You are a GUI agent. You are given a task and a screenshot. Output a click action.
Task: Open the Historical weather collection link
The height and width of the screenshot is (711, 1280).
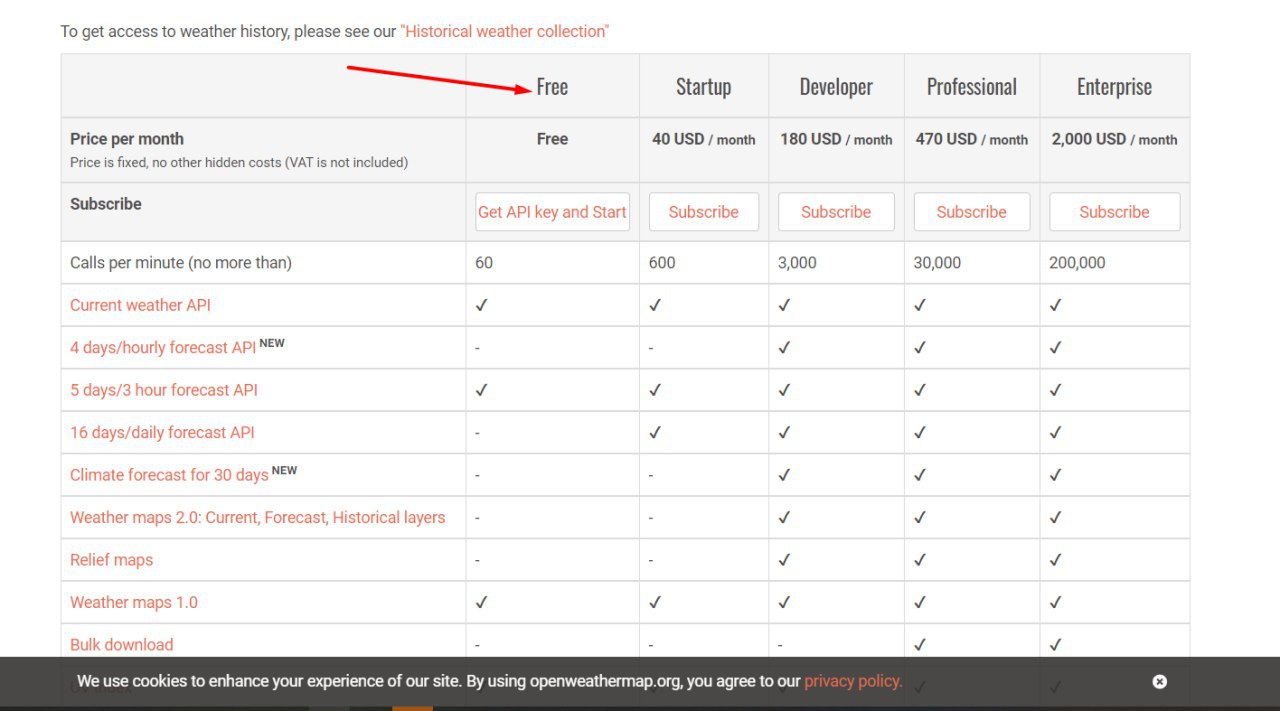(x=505, y=31)
